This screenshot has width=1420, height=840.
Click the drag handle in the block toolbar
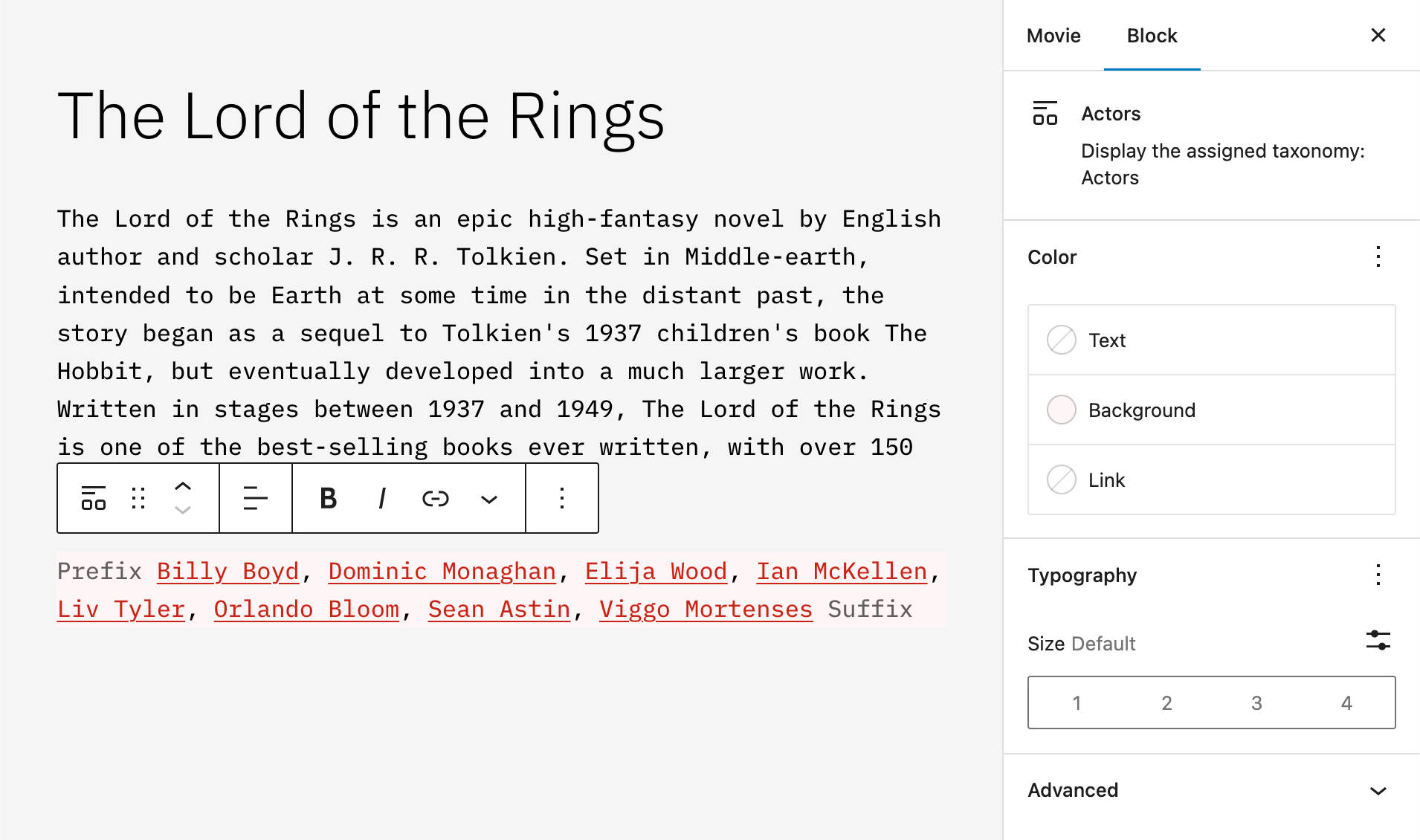138,498
